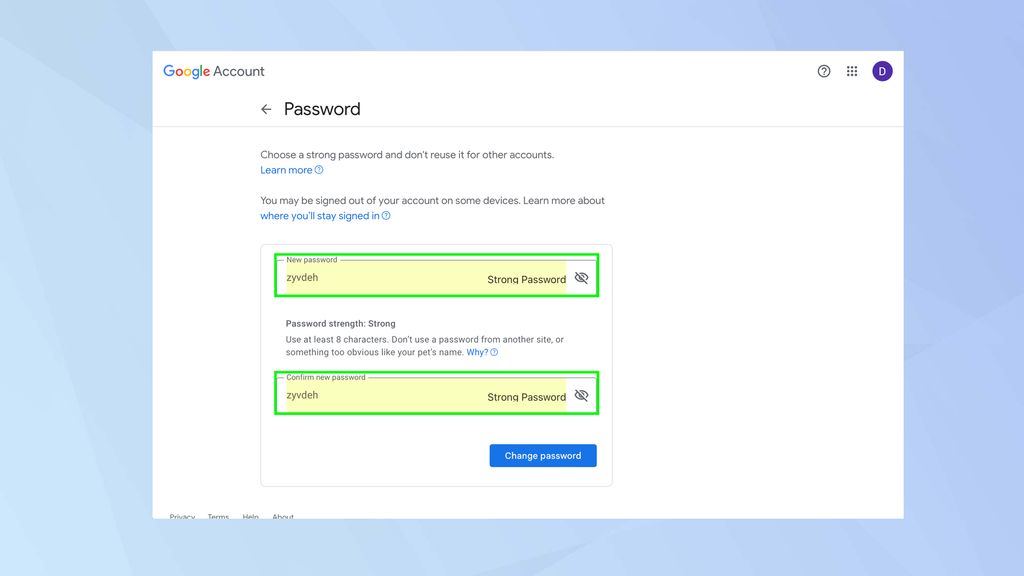Open the account avatar menu

[882, 71]
